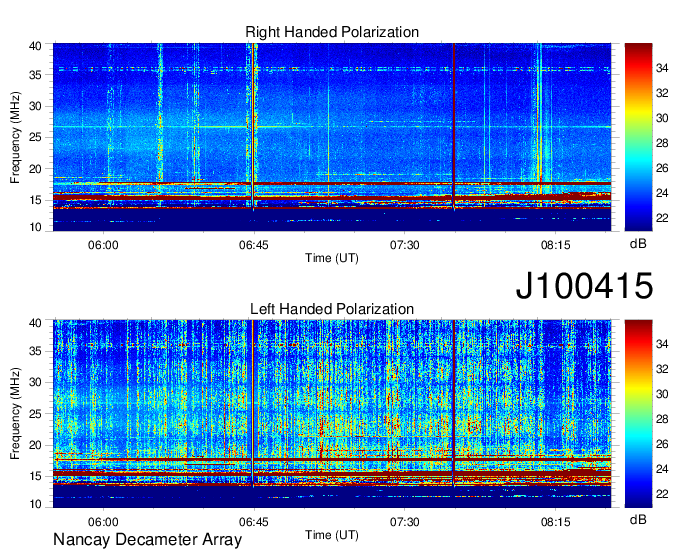Click the 22 dB tick on Right Handed colorbar
This screenshot has width=680, height=552.
(662, 218)
